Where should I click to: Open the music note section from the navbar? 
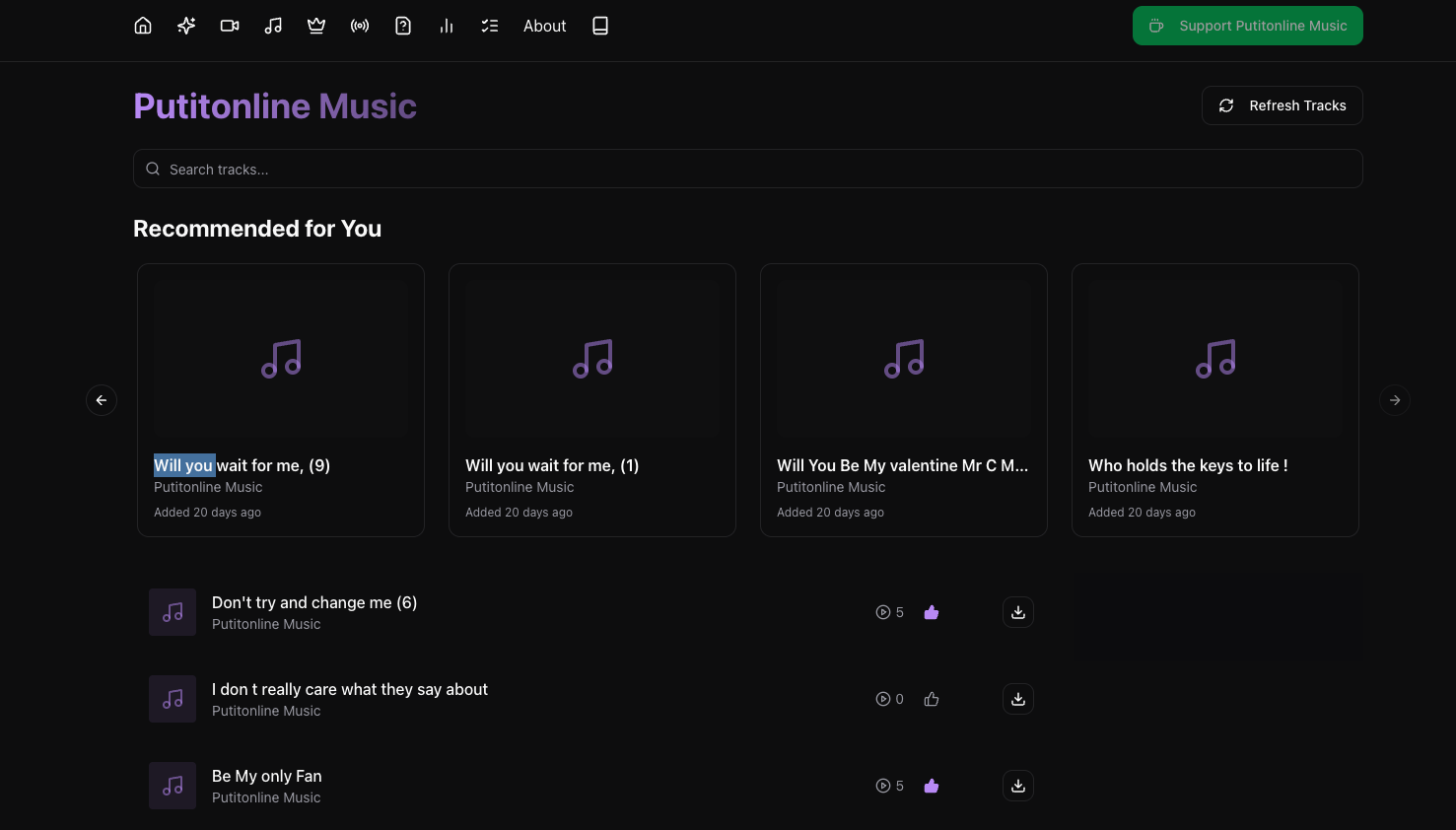(273, 26)
